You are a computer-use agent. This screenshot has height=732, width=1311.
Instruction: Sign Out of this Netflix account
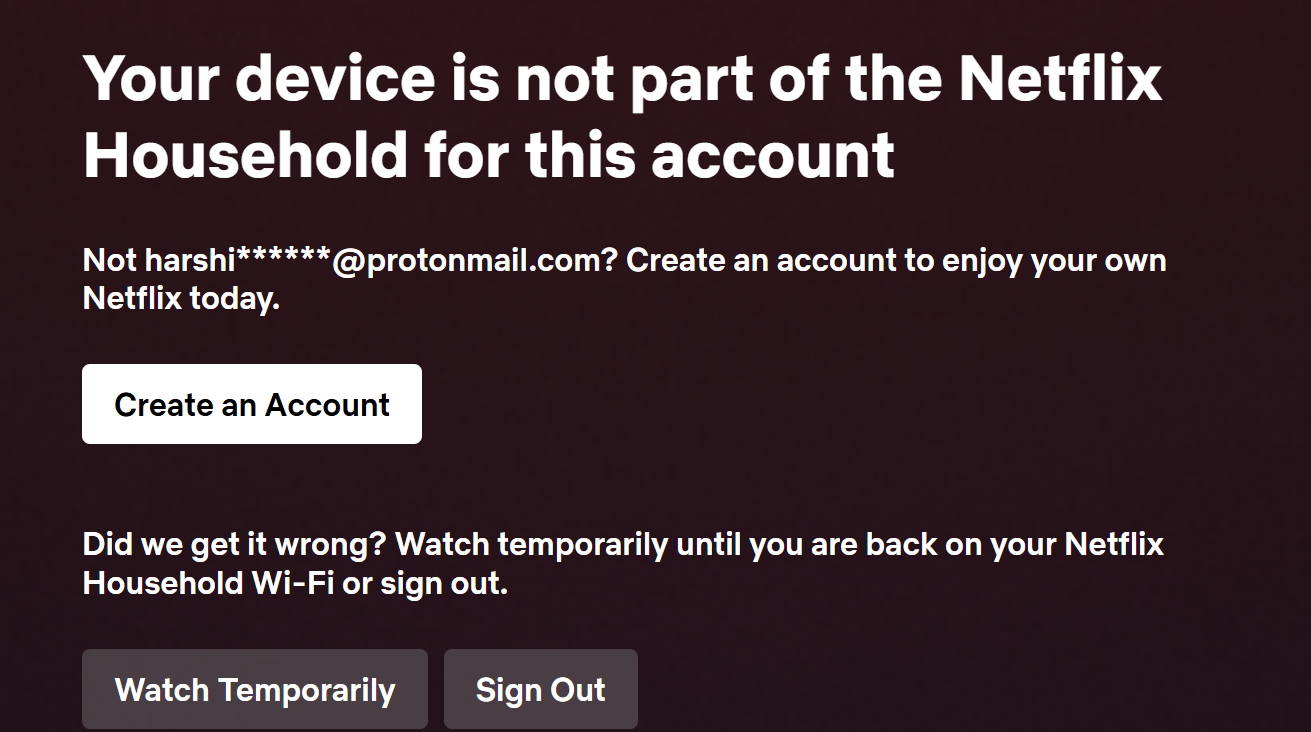541,689
